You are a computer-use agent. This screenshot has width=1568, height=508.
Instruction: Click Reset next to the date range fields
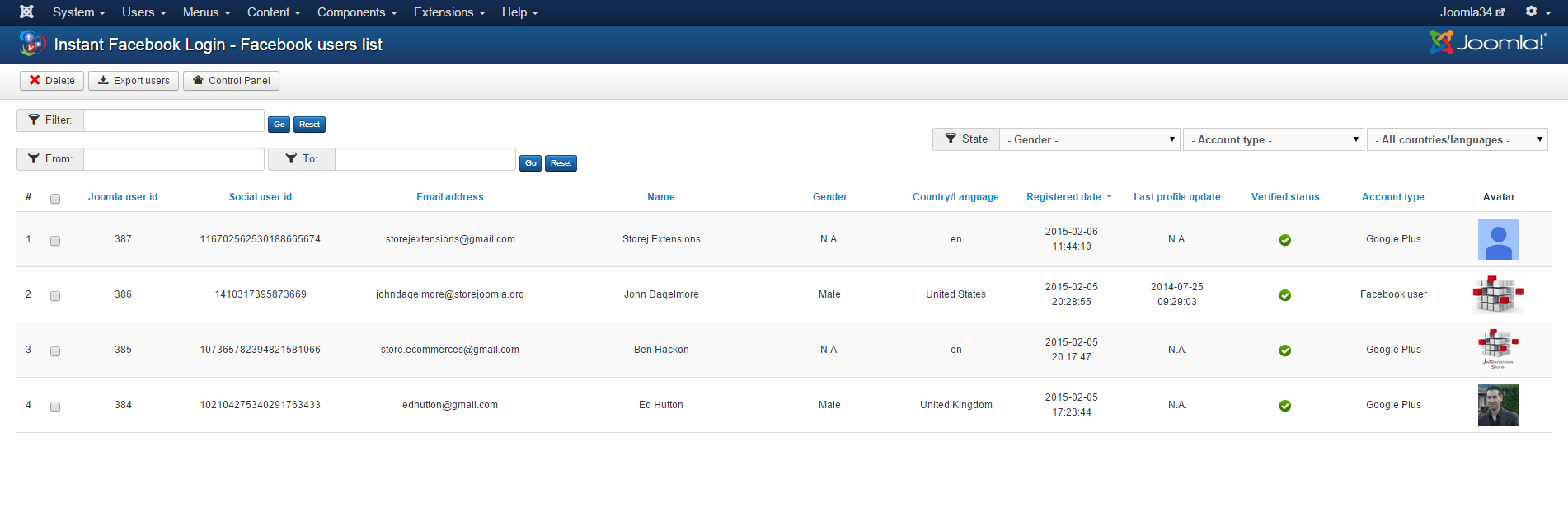pos(561,163)
